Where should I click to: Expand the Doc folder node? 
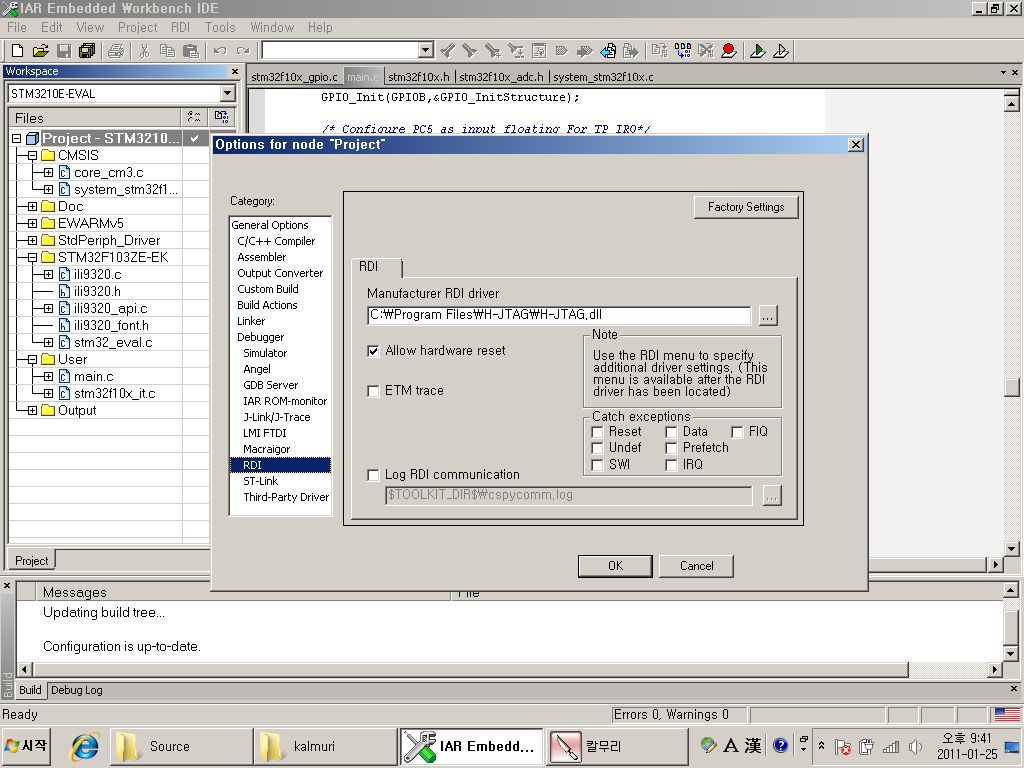tap(32, 206)
